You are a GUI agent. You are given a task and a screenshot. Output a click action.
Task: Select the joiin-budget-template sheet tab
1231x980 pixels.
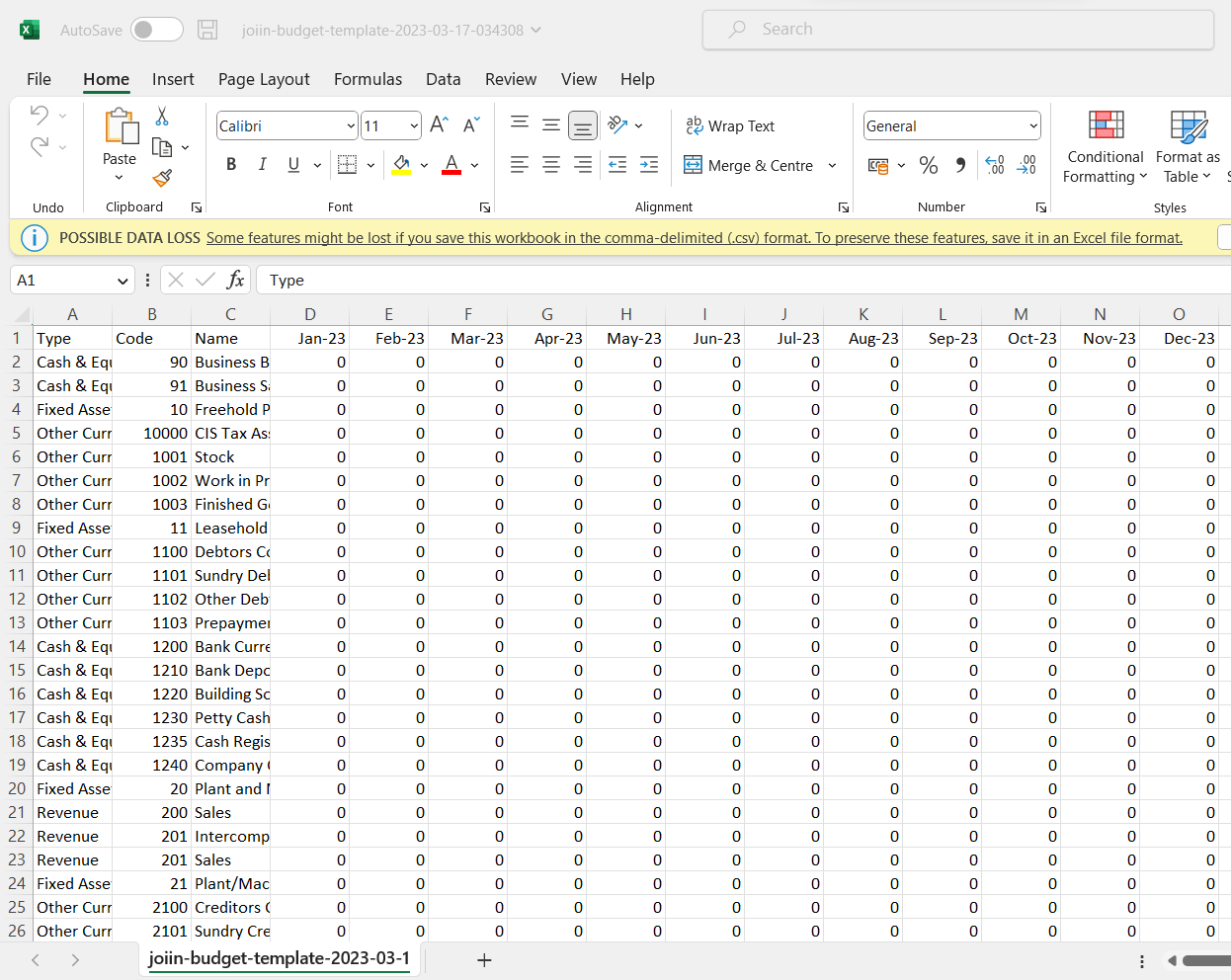279,958
